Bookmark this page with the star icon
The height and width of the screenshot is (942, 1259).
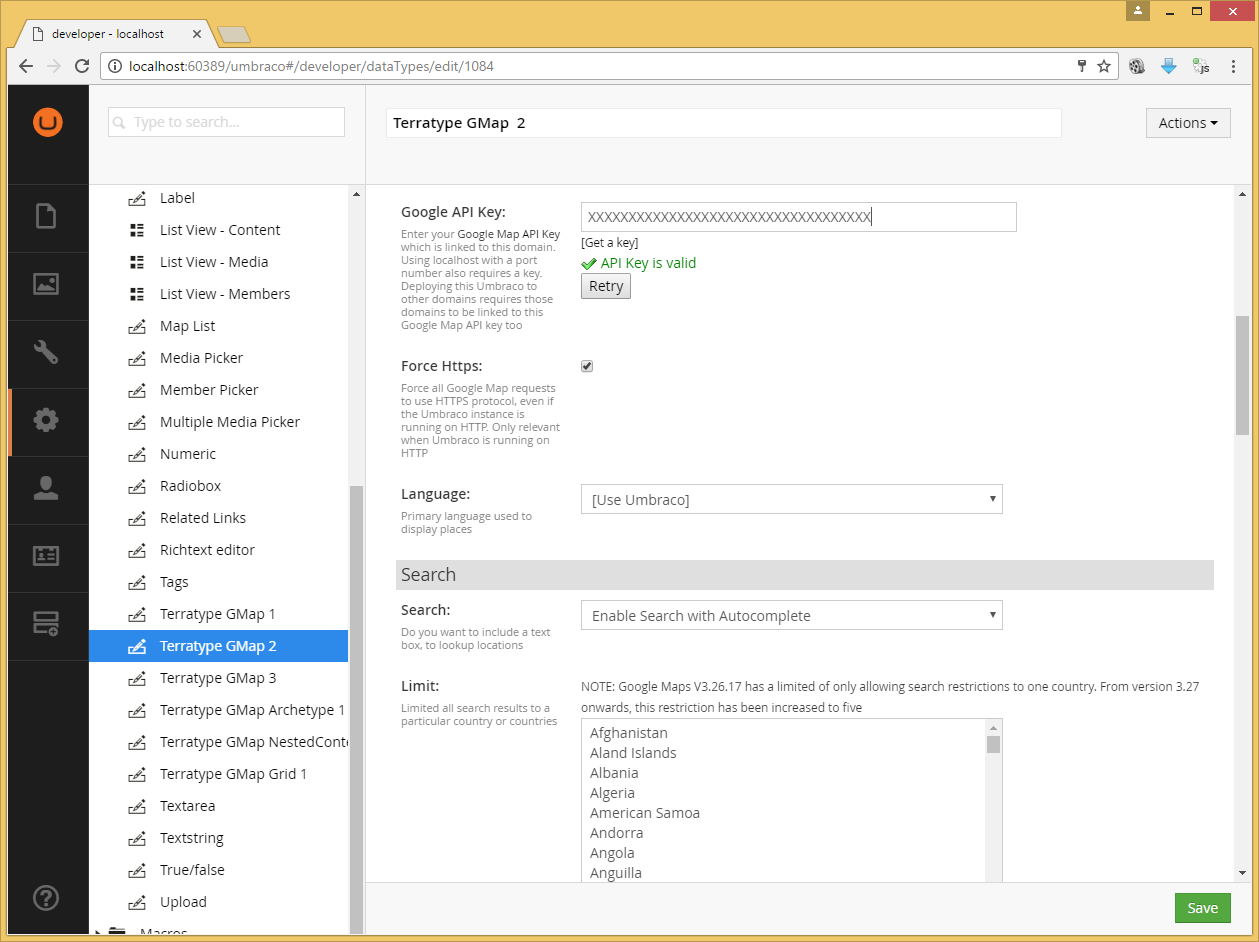(x=1104, y=67)
